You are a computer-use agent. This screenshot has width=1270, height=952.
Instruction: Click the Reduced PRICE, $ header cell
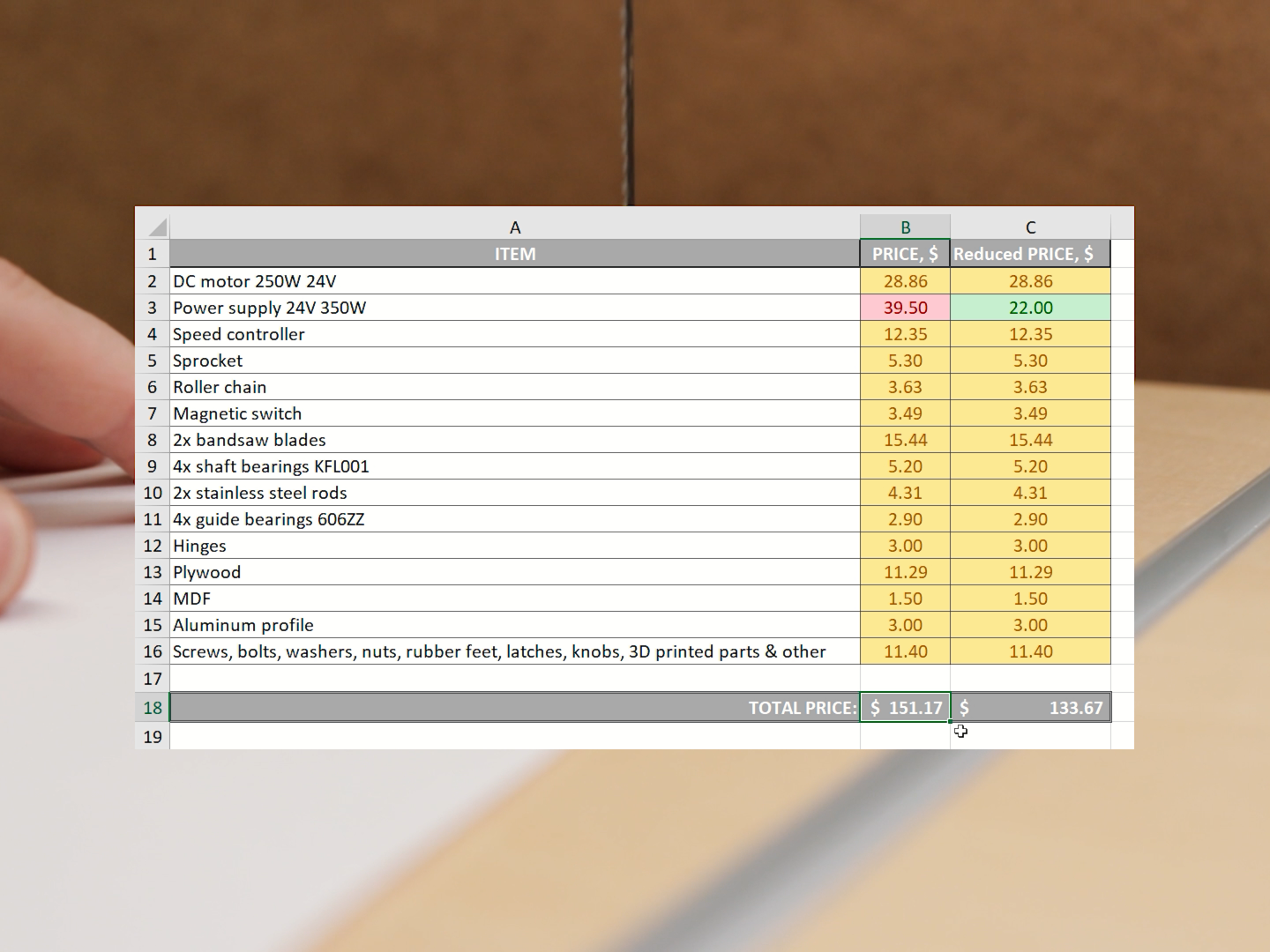[1030, 254]
